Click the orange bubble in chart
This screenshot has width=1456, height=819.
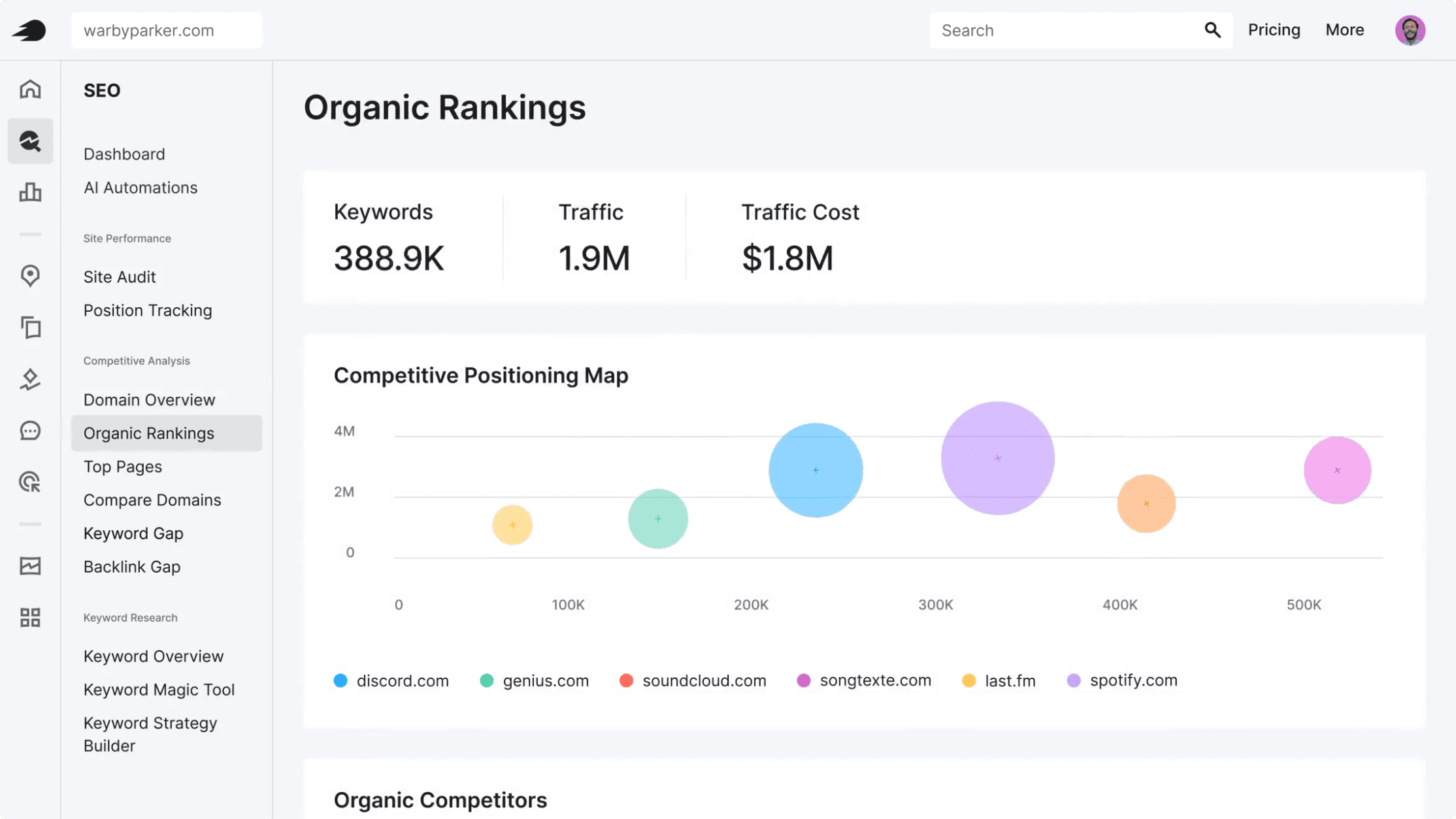pos(1146,503)
